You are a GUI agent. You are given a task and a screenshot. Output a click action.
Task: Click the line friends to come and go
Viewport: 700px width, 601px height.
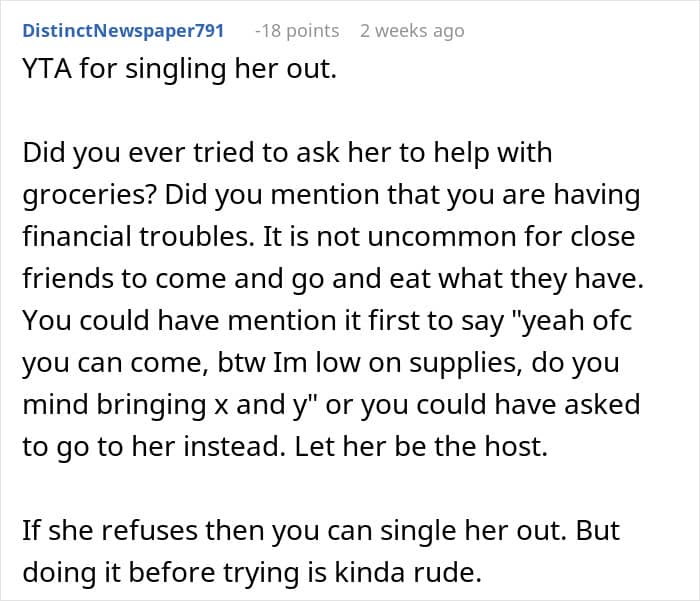333,279
